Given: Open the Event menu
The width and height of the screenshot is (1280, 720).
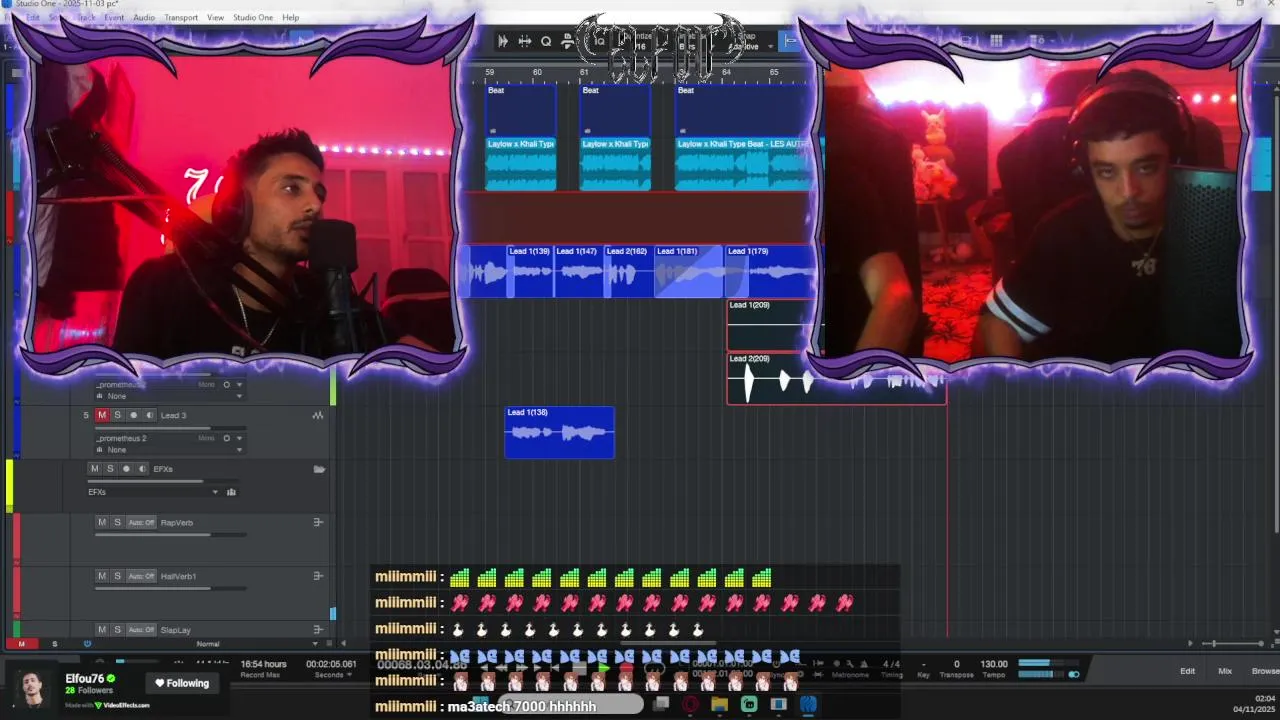Looking at the screenshot, I should point(114,17).
